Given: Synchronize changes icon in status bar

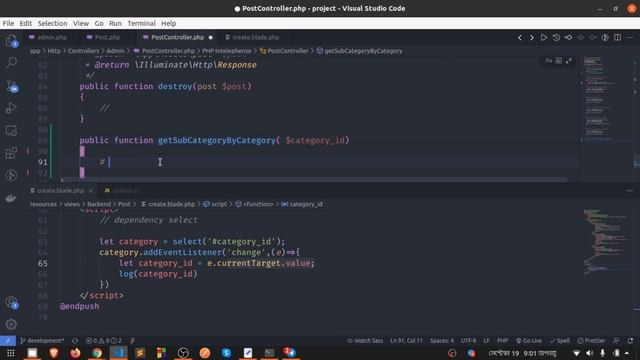Looking at the screenshot, I should pos(75,340).
